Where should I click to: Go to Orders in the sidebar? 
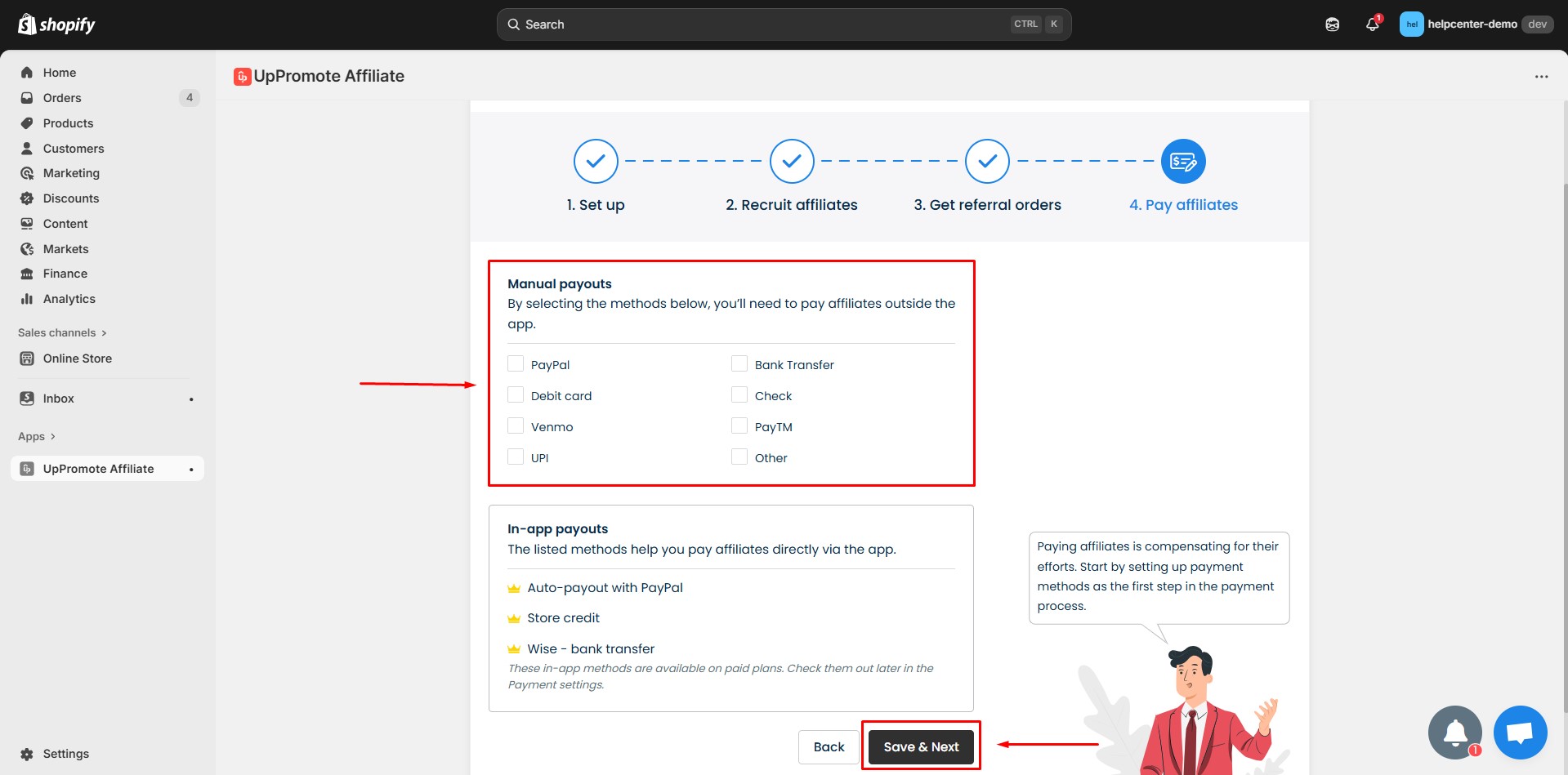(x=62, y=98)
